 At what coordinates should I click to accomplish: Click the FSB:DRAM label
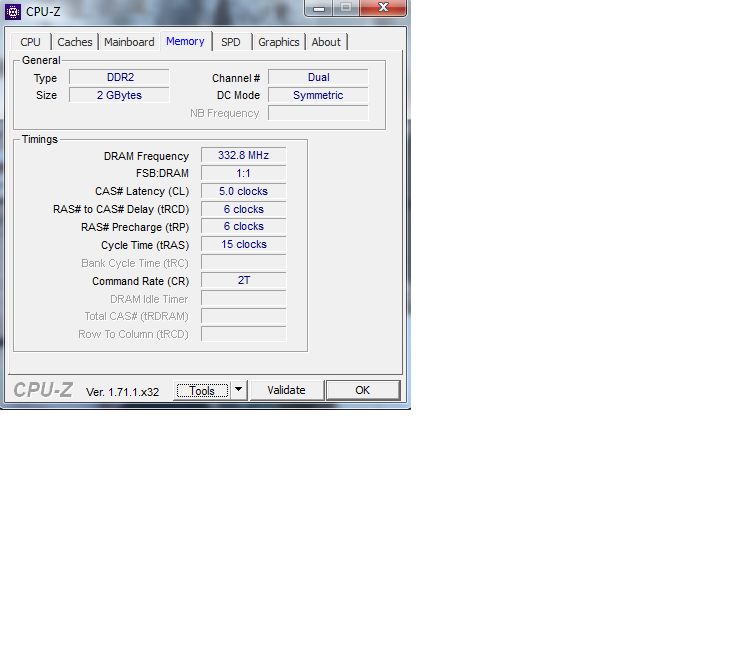162,173
